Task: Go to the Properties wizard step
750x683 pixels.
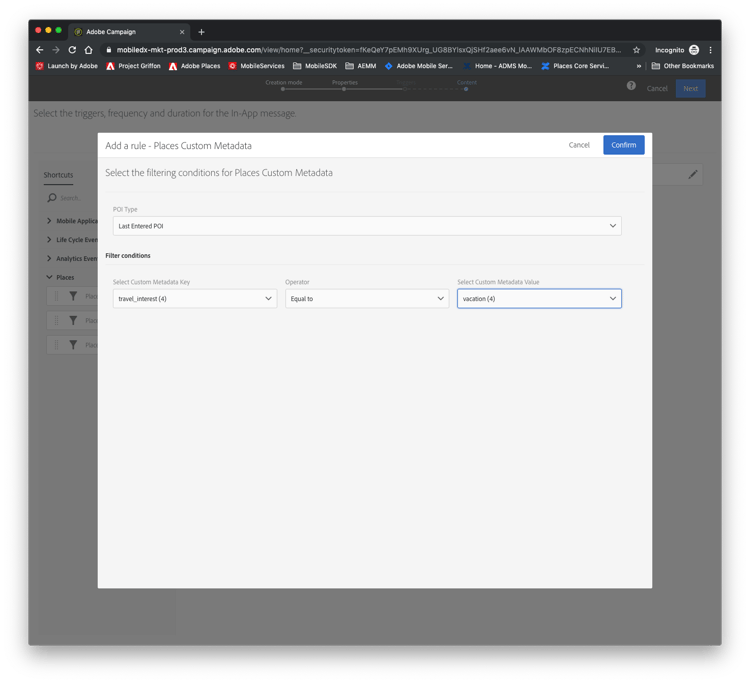Action: [x=344, y=85]
